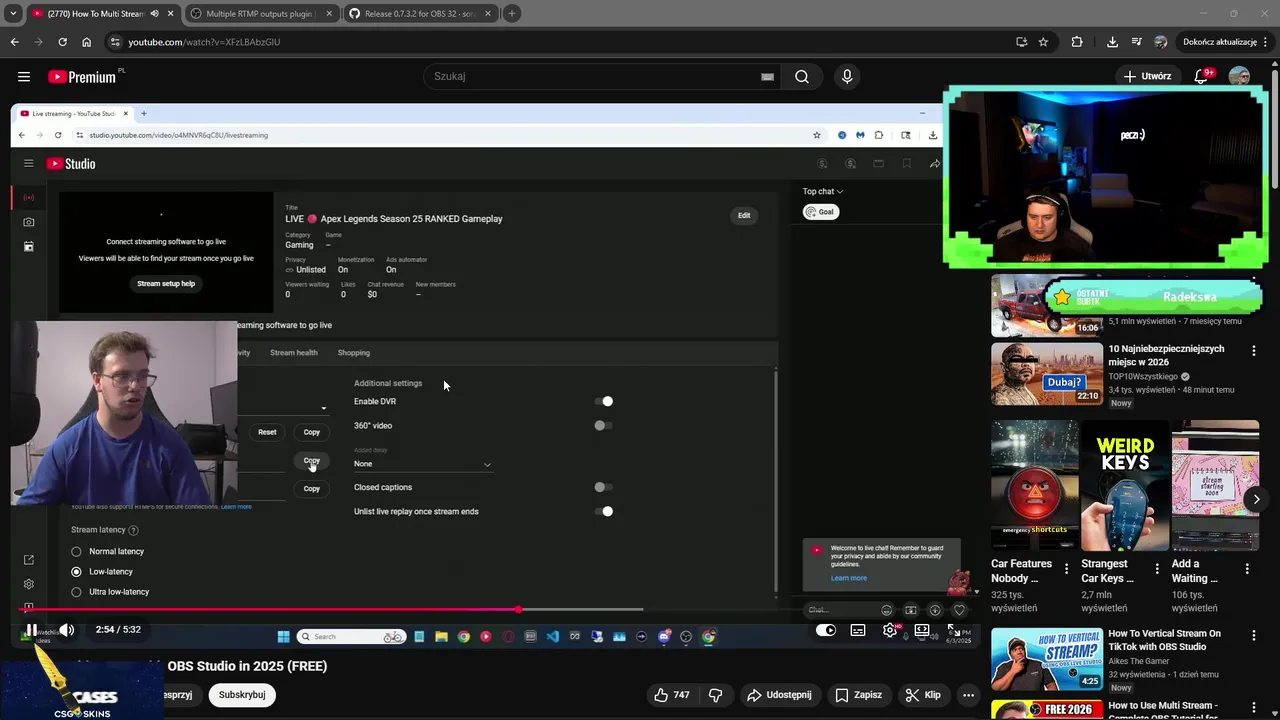Show Chrome downloads

click(1112, 42)
